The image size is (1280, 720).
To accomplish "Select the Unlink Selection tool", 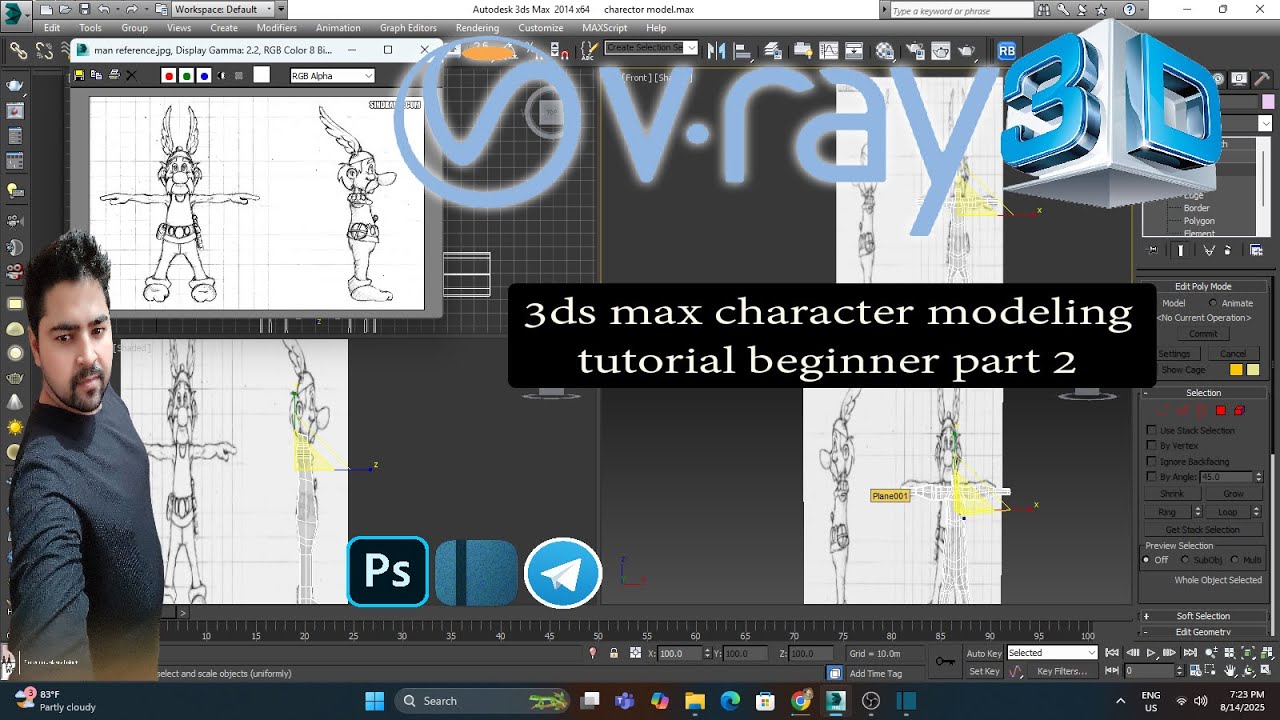I will (x=44, y=49).
